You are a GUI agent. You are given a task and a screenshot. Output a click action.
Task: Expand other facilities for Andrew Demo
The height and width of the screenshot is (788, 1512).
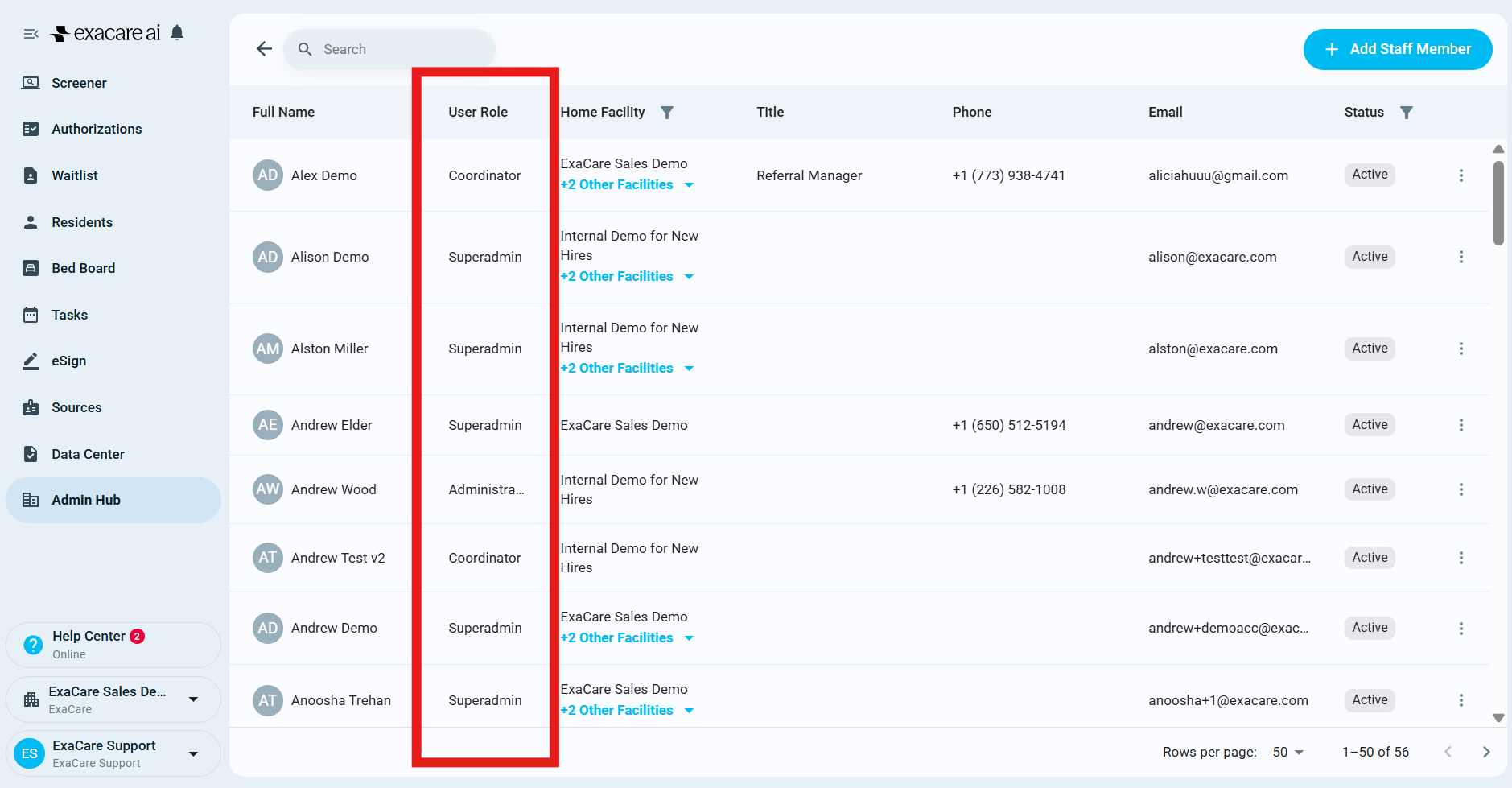pyautogui.click(x=627, y=637)
